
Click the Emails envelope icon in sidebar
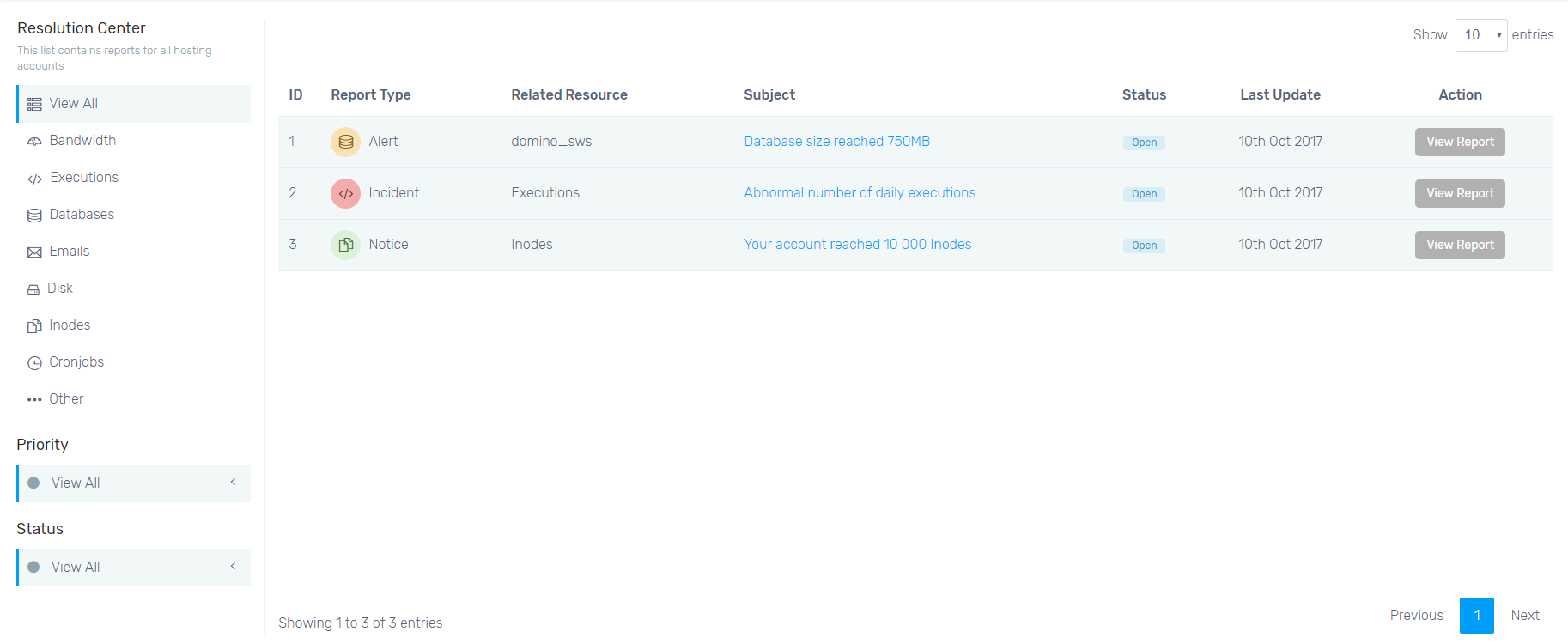coord(34,252)
